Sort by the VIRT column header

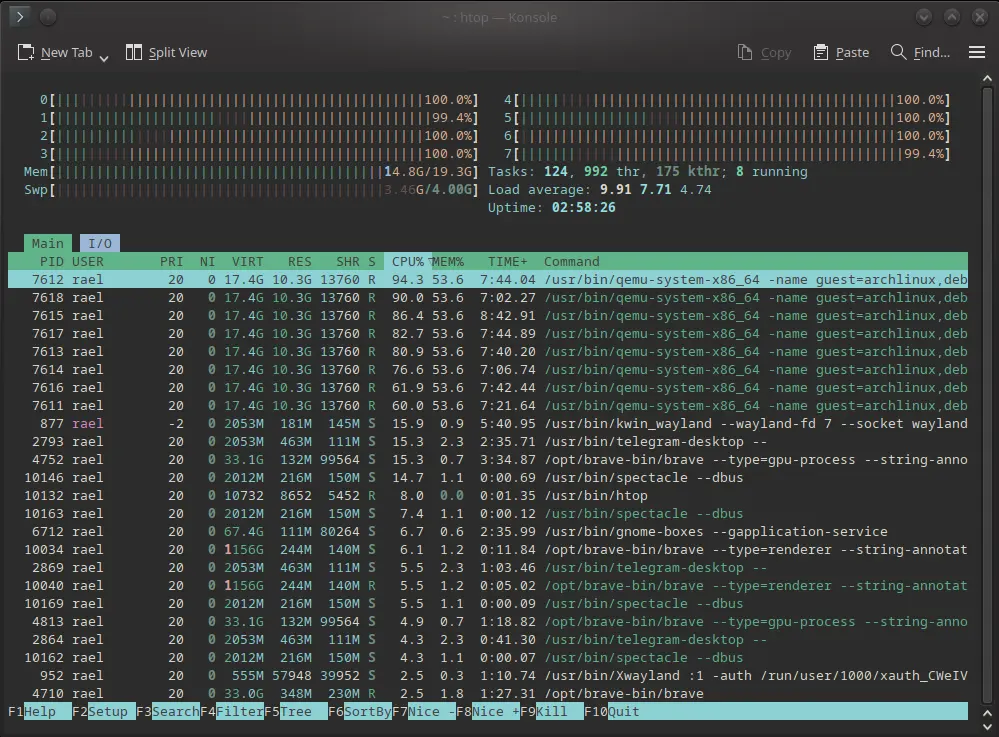tap(248, 261)
